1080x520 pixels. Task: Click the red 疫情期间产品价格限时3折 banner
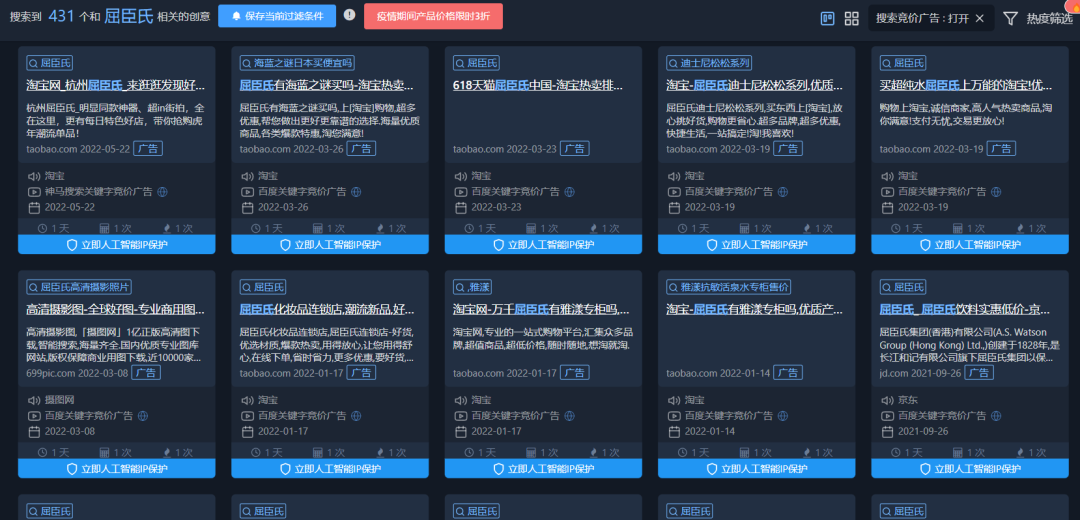pyautogui.click(x=433, y=16)
